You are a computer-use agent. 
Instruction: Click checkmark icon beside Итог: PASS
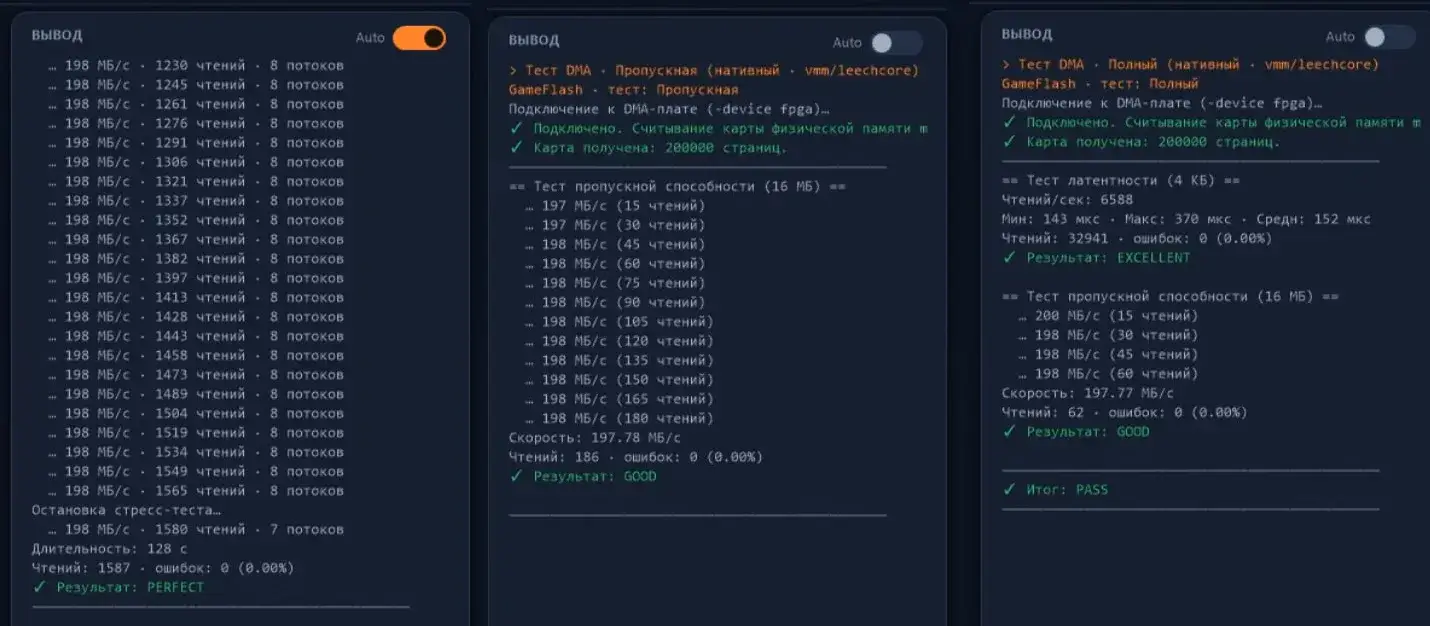pos(1009,490)
